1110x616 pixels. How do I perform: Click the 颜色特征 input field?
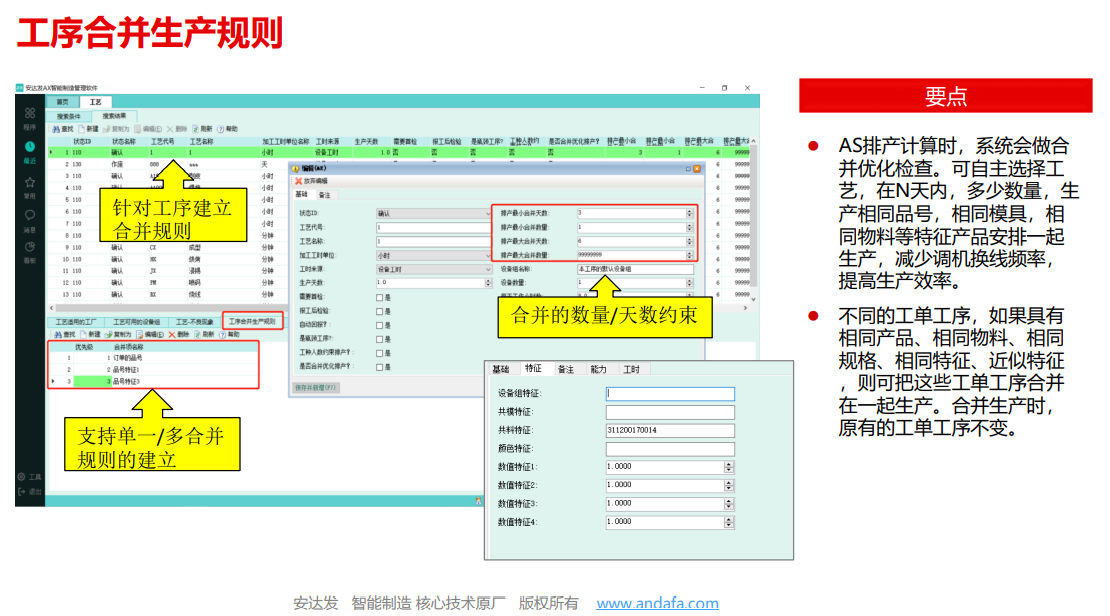670,449
